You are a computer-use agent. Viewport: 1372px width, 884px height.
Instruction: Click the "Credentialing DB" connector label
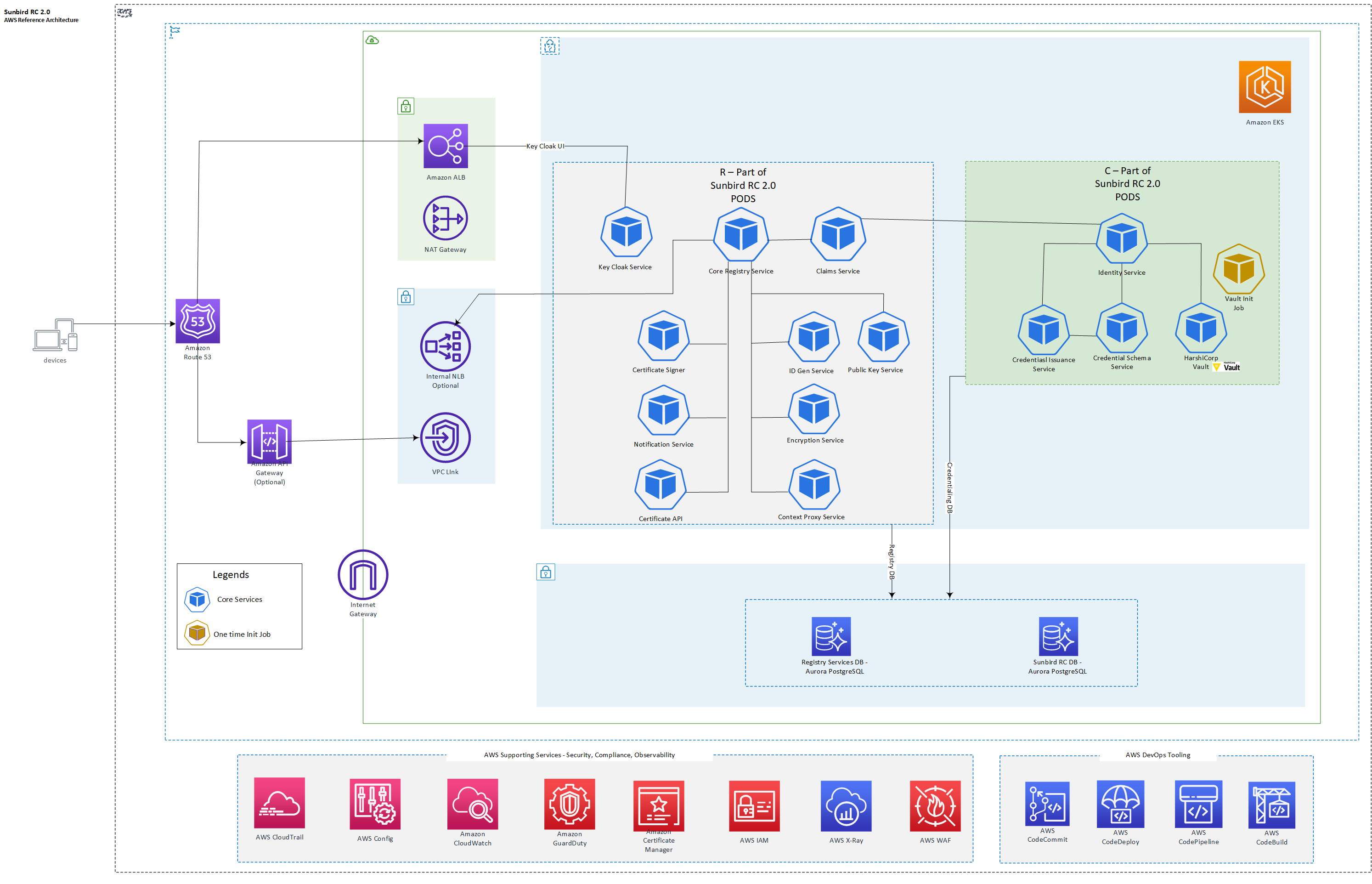[949, 487]
